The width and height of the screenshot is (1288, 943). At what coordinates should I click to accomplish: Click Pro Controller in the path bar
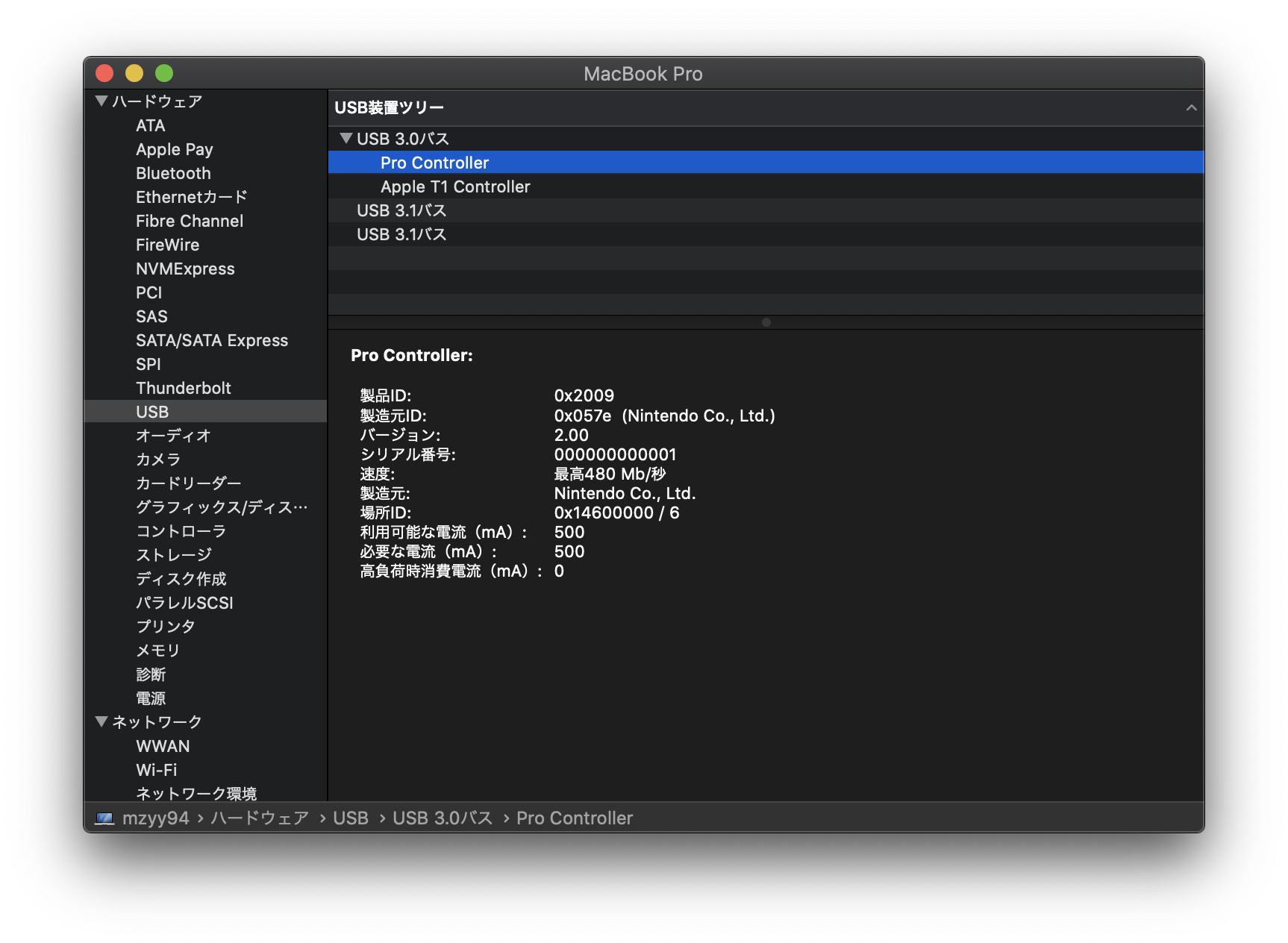[x=575, y=818]
